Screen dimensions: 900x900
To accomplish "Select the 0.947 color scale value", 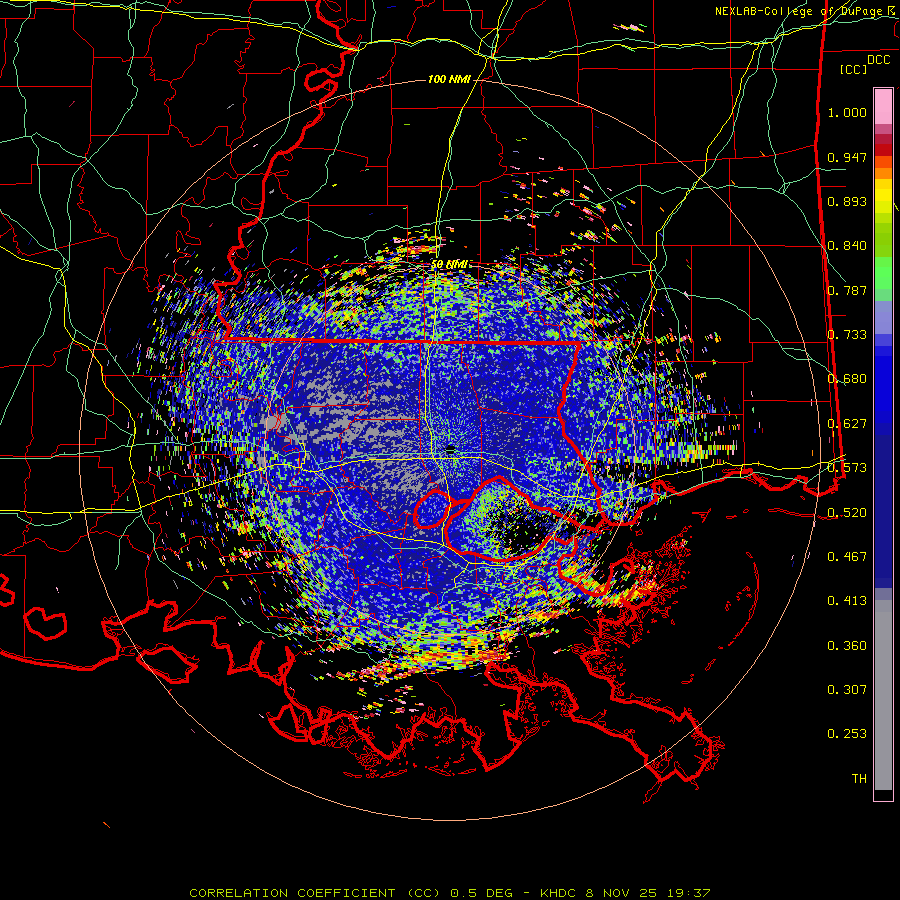I will point(847,157).
